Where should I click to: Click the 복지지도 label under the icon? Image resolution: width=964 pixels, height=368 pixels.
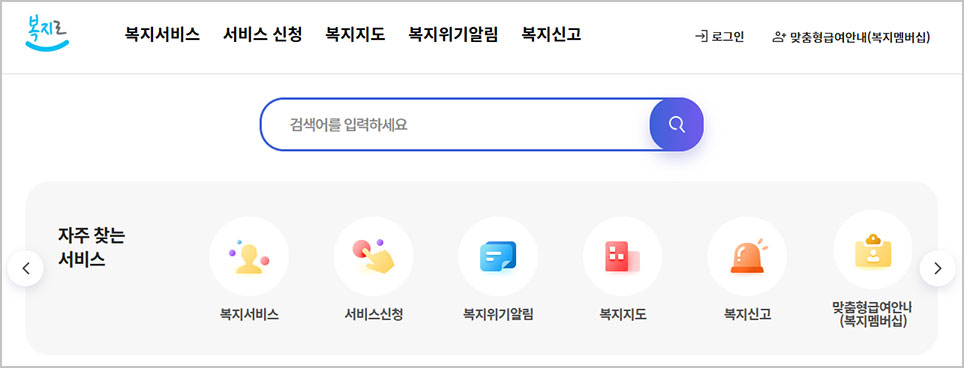pyautogui.click(x=623, y=315)
